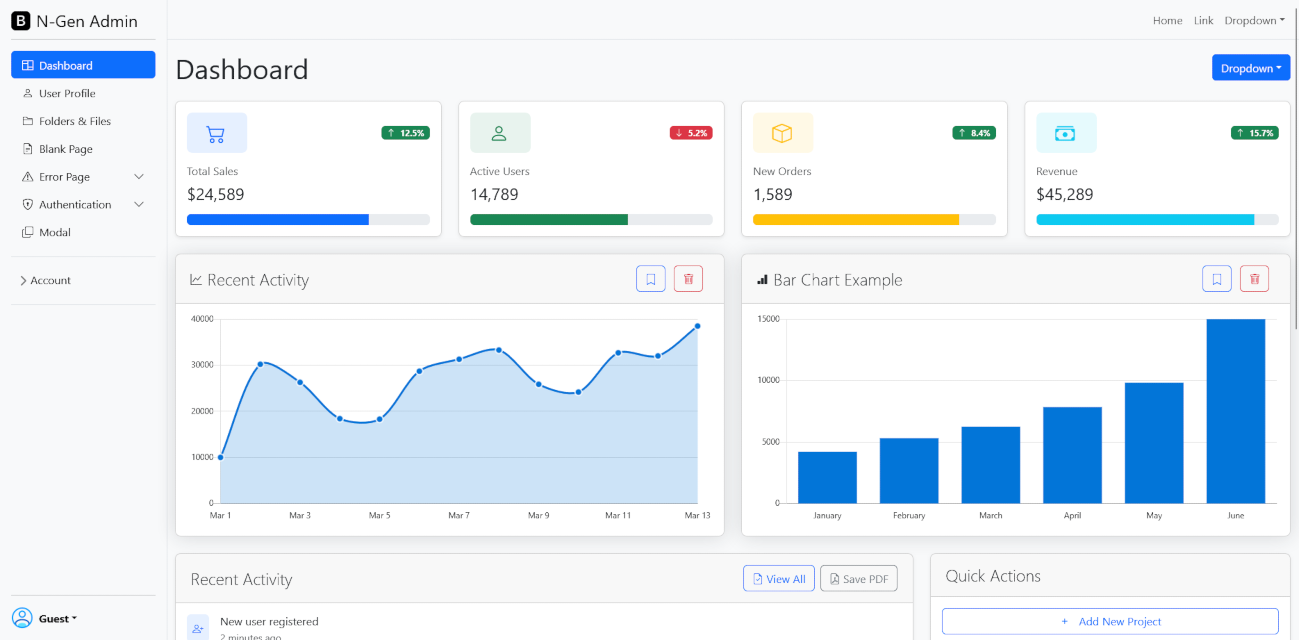1299x640 pixels.
Task: Open the blue Dropdown button
Action: [1251, 68]
